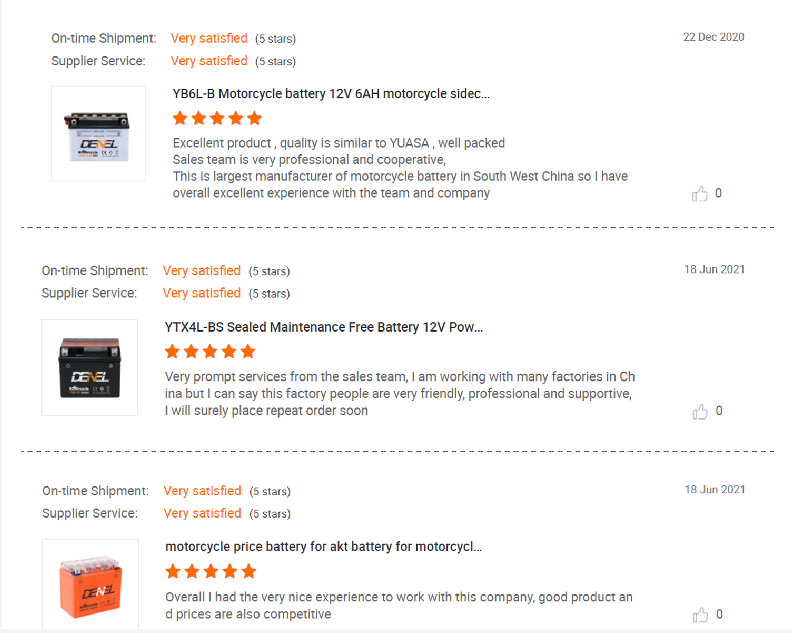Give thumbs-up to the akt battery review

tap(700, 615)
